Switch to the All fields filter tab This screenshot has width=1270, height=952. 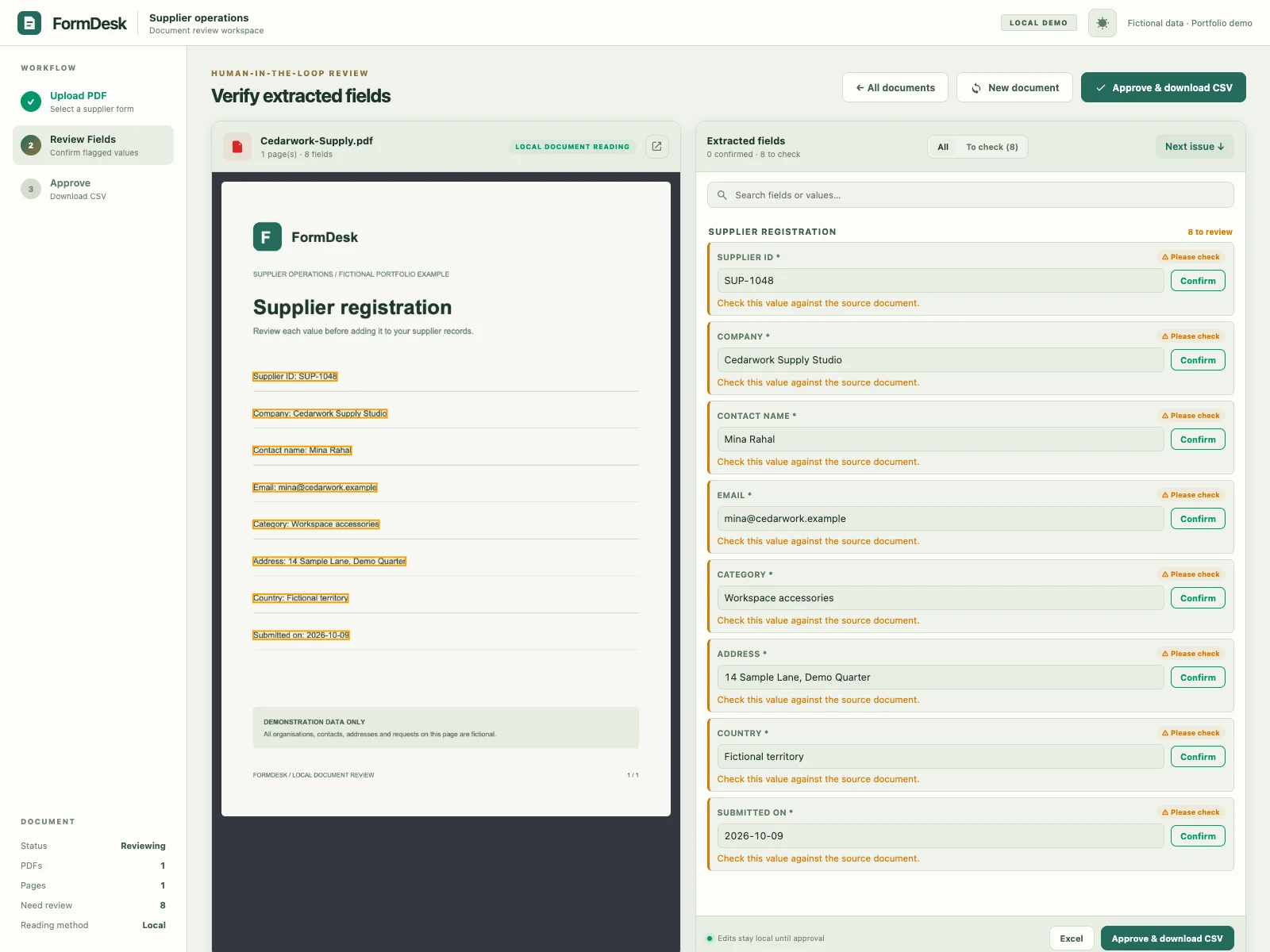pos(943,147)
